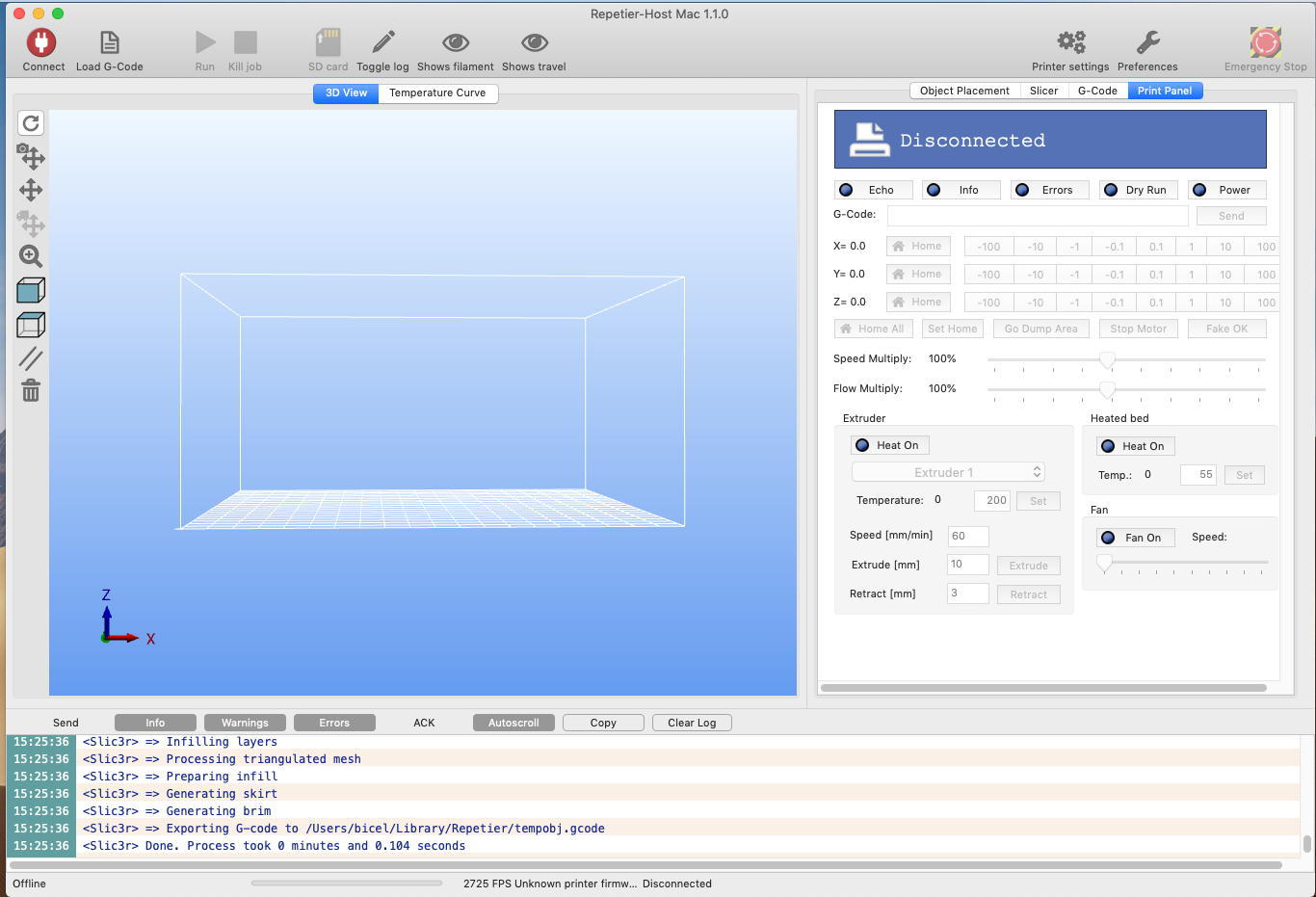The width and height of the screenshot is (1316, 897).
Task: Start the print with Run icon
Action: coord(205,42)
